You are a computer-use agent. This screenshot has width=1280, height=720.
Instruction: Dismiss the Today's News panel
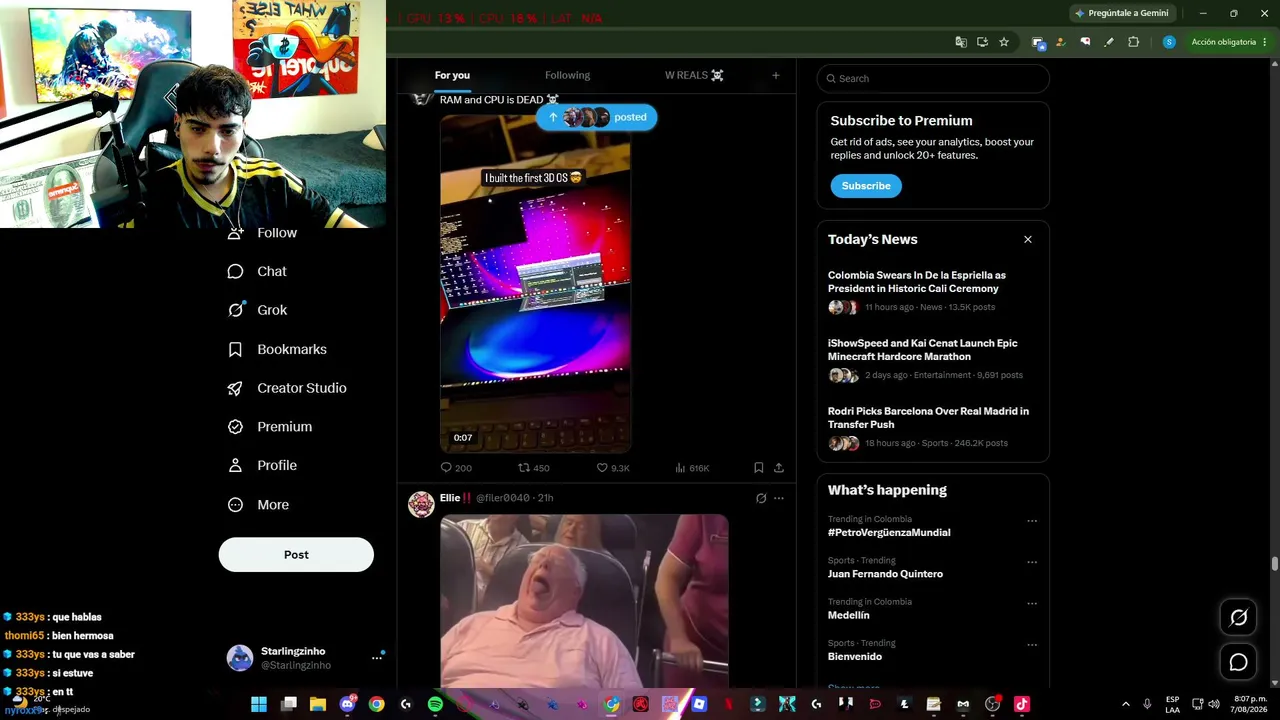coord(1027,239)
